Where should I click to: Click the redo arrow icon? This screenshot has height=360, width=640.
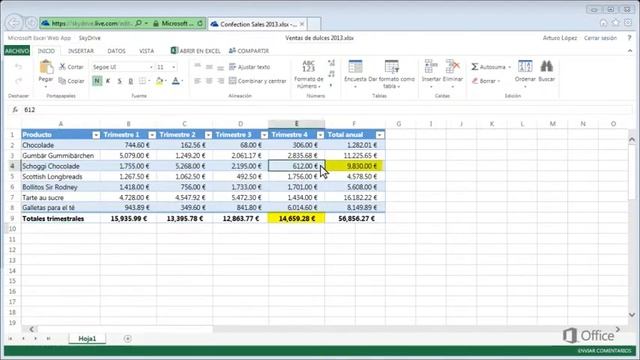pyautogui.click(x=18, y=81)
